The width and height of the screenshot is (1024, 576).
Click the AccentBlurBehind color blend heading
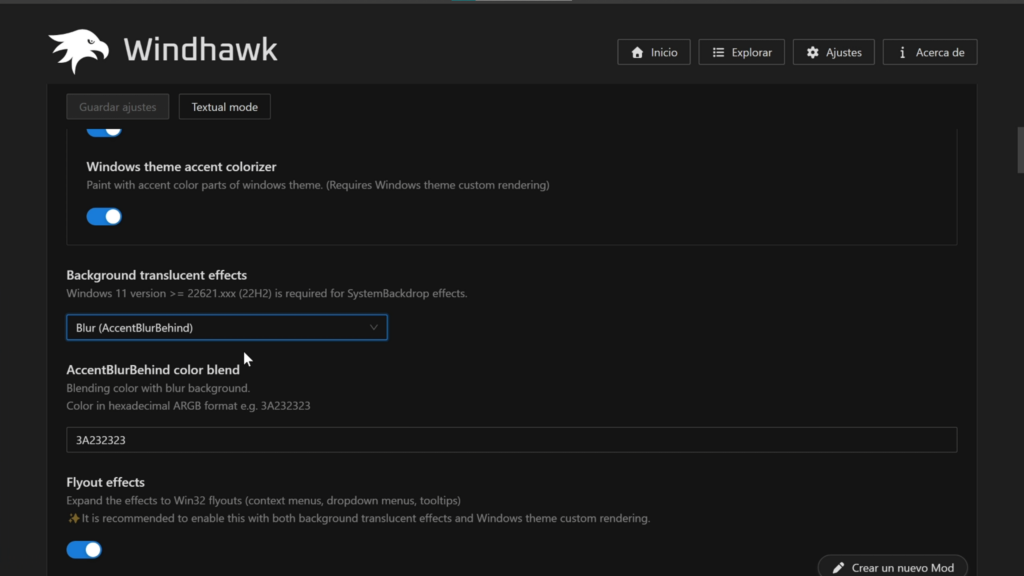[x=153, y=370]
